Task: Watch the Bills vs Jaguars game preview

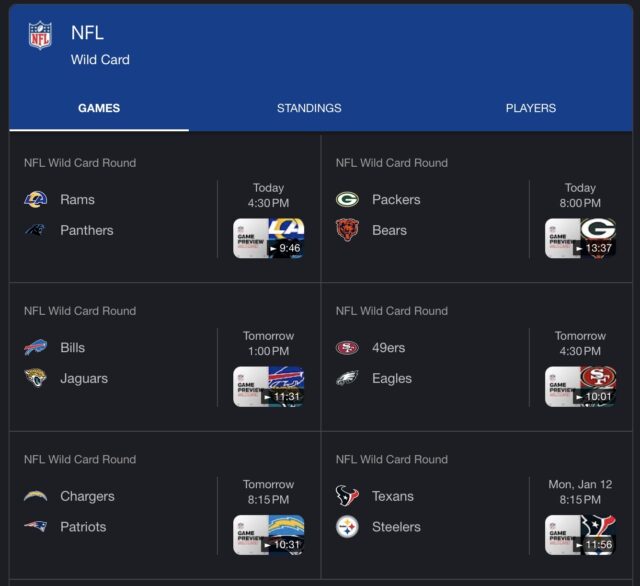Action: [268, 387]
